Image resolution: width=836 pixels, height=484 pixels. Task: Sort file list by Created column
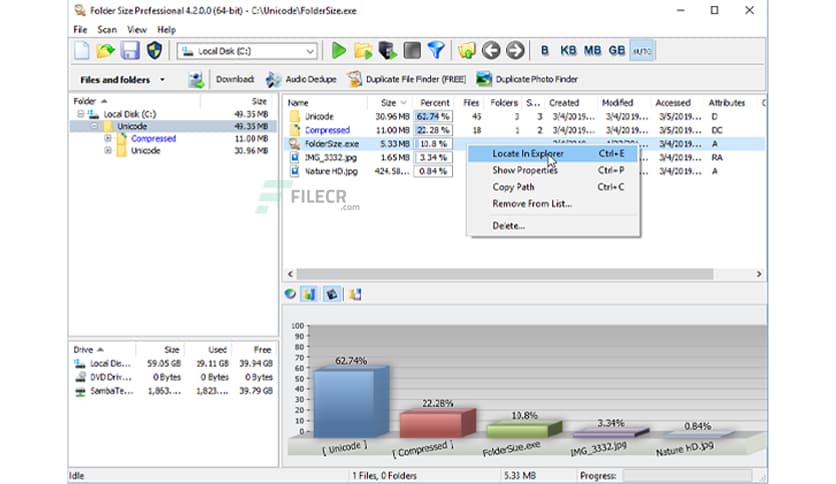point(564,103)
